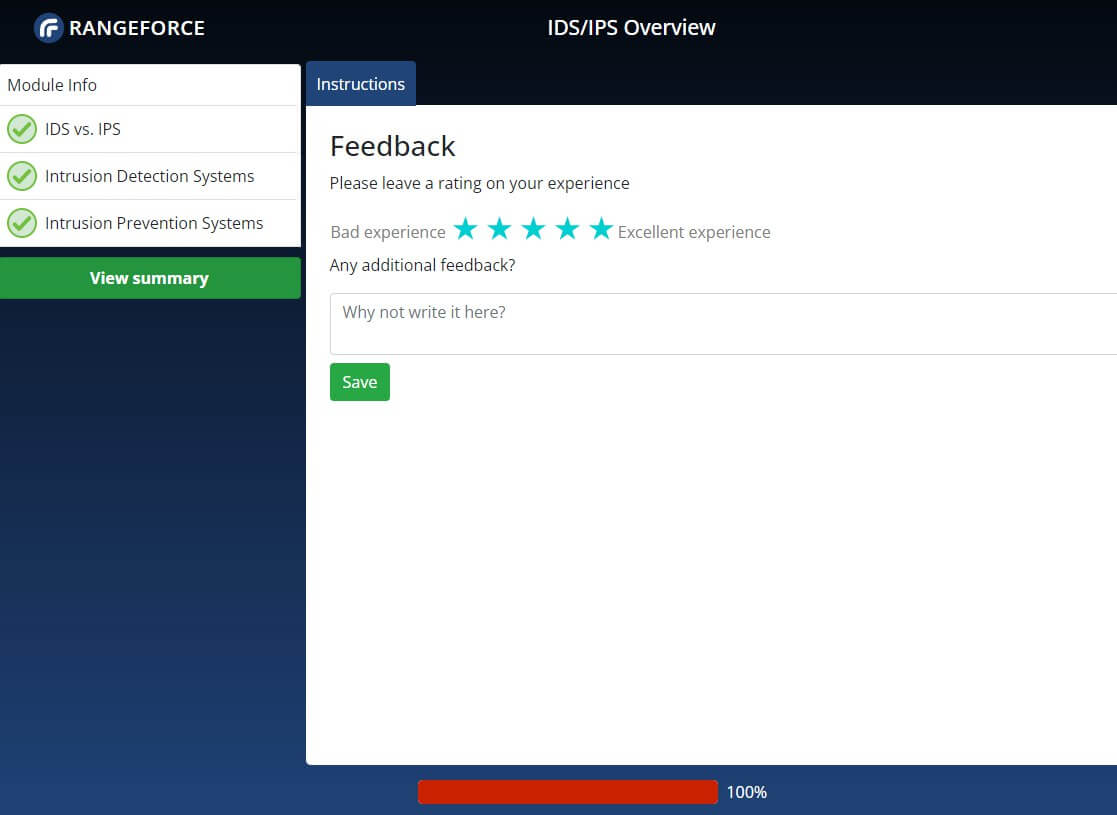Screen dimensions: 1117x815
Task: Switch to the Instructions tab
Action: (360, 84)
